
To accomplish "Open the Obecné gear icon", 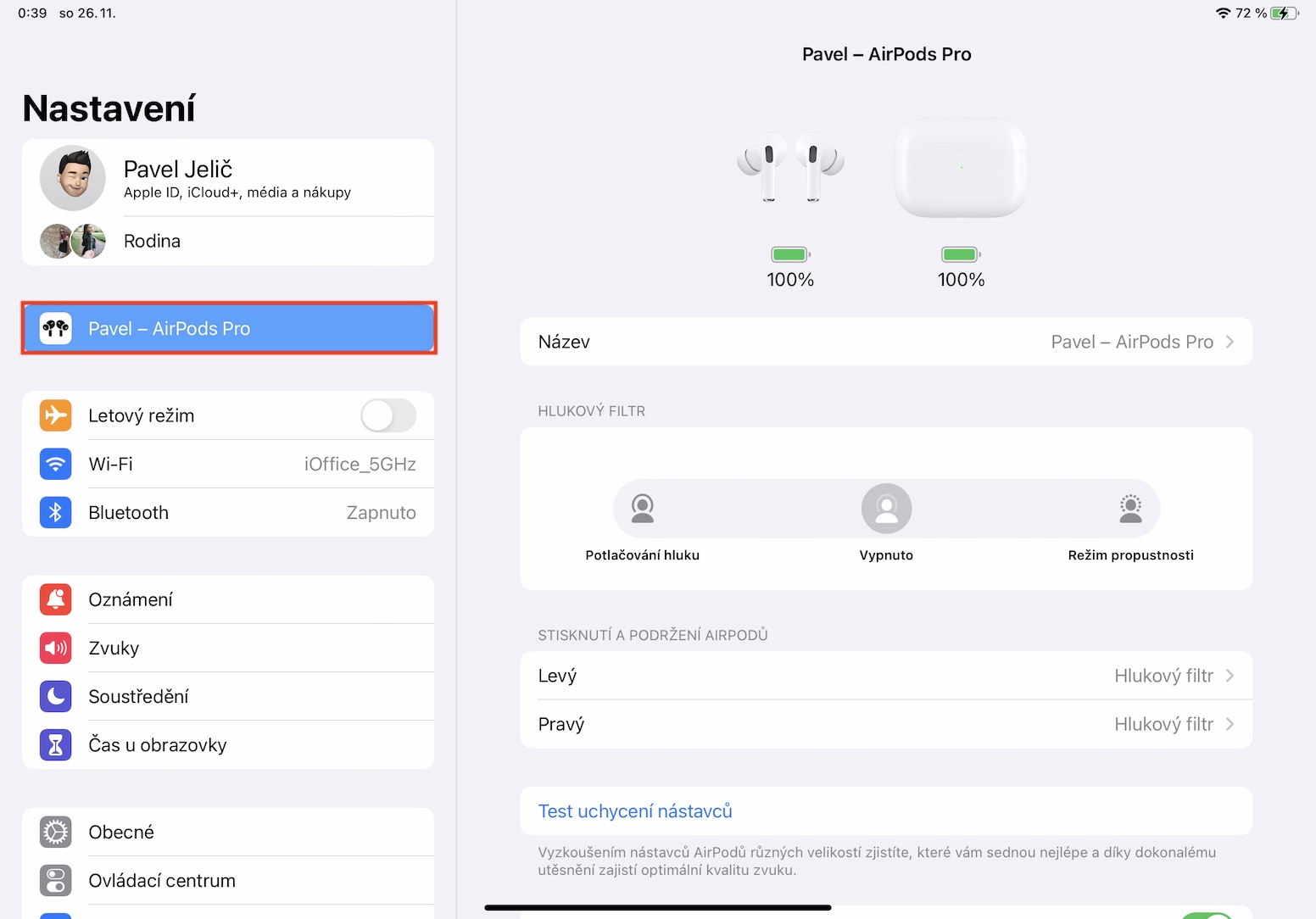I will click(55, 832).
